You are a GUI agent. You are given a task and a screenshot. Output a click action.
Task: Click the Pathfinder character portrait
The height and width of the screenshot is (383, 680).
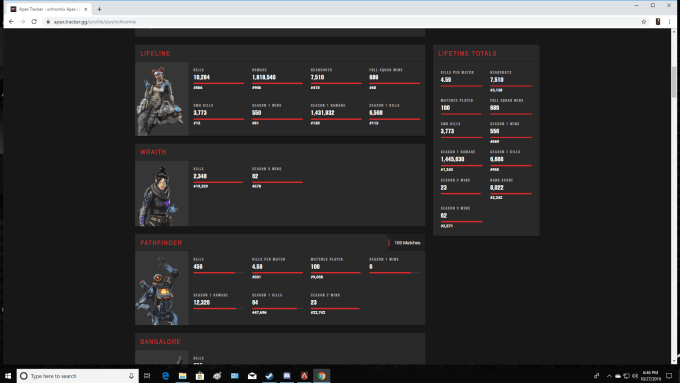[162, 288]
